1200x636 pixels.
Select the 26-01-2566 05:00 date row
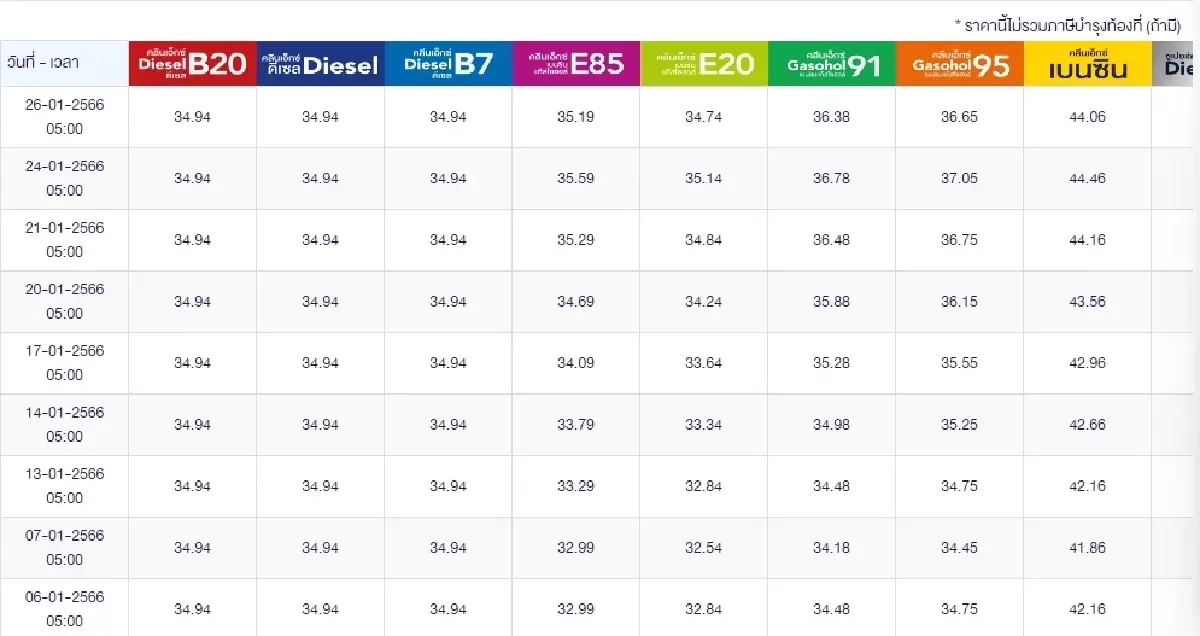click(x=64, y=117)
